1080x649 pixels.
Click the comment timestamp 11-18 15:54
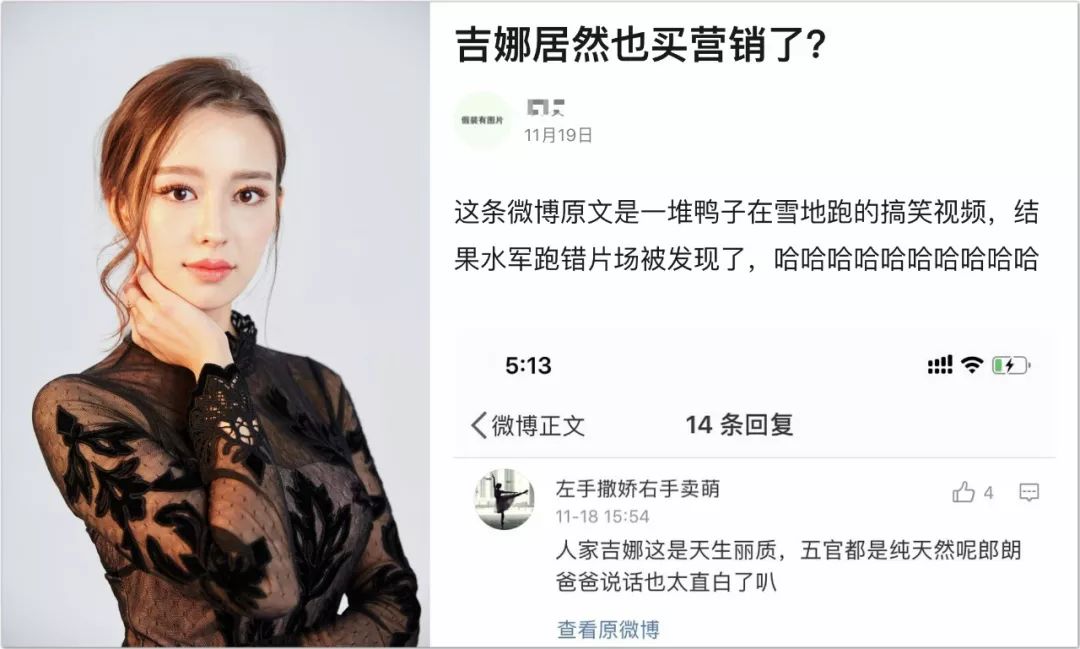pos(603,517)
